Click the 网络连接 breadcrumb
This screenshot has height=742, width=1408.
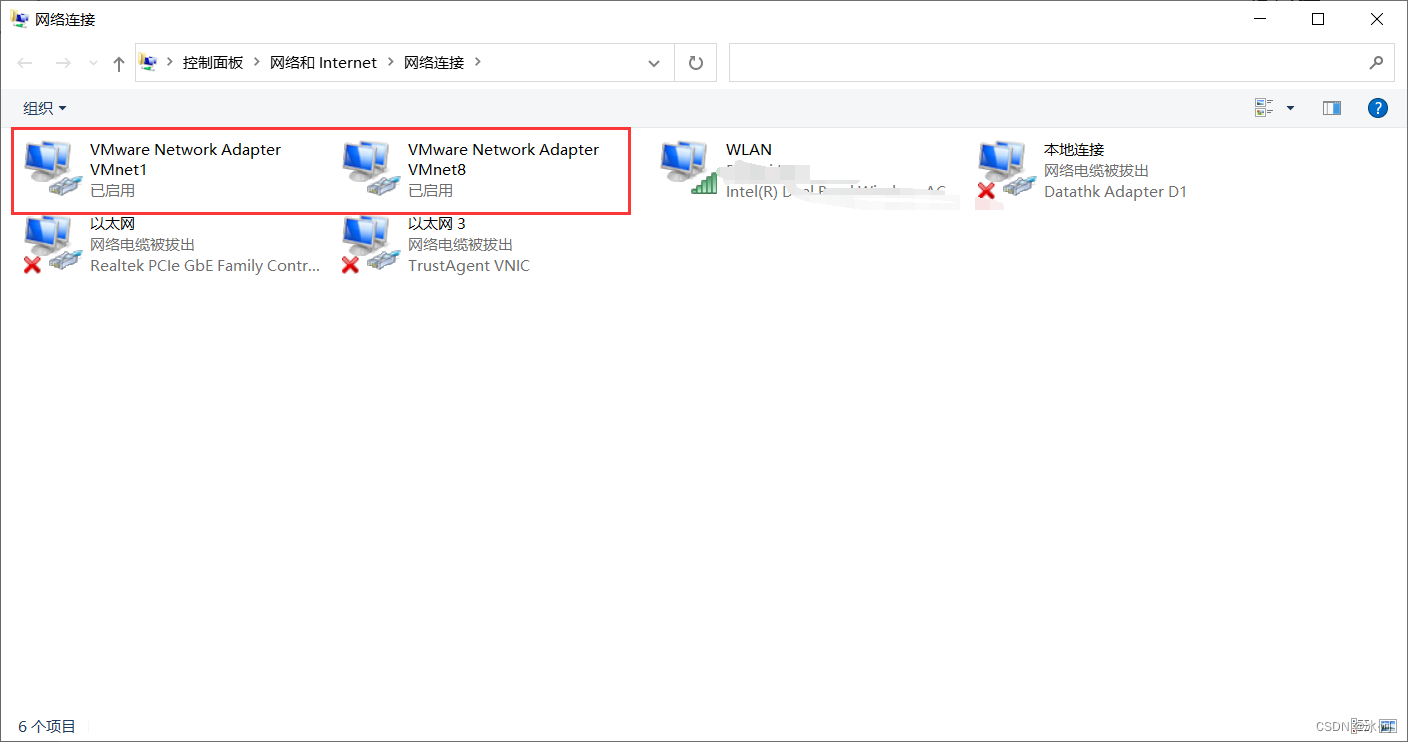coord(434,62)
